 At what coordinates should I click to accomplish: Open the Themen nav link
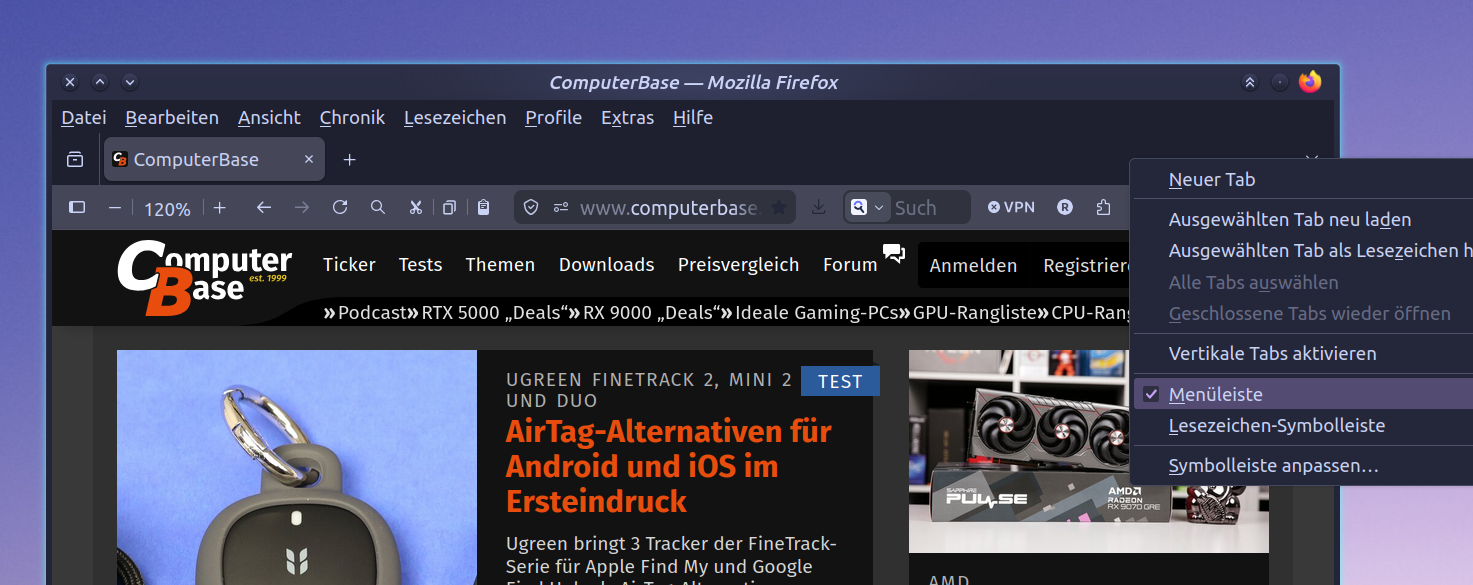[500, 265]
